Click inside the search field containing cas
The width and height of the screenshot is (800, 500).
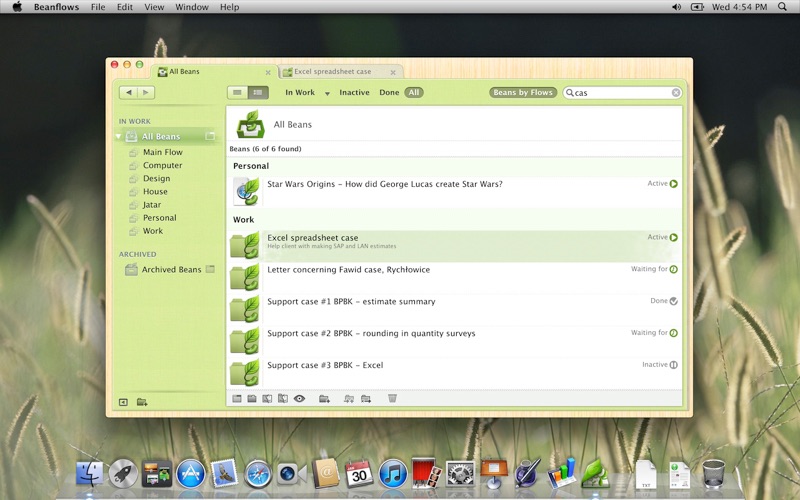622,92
